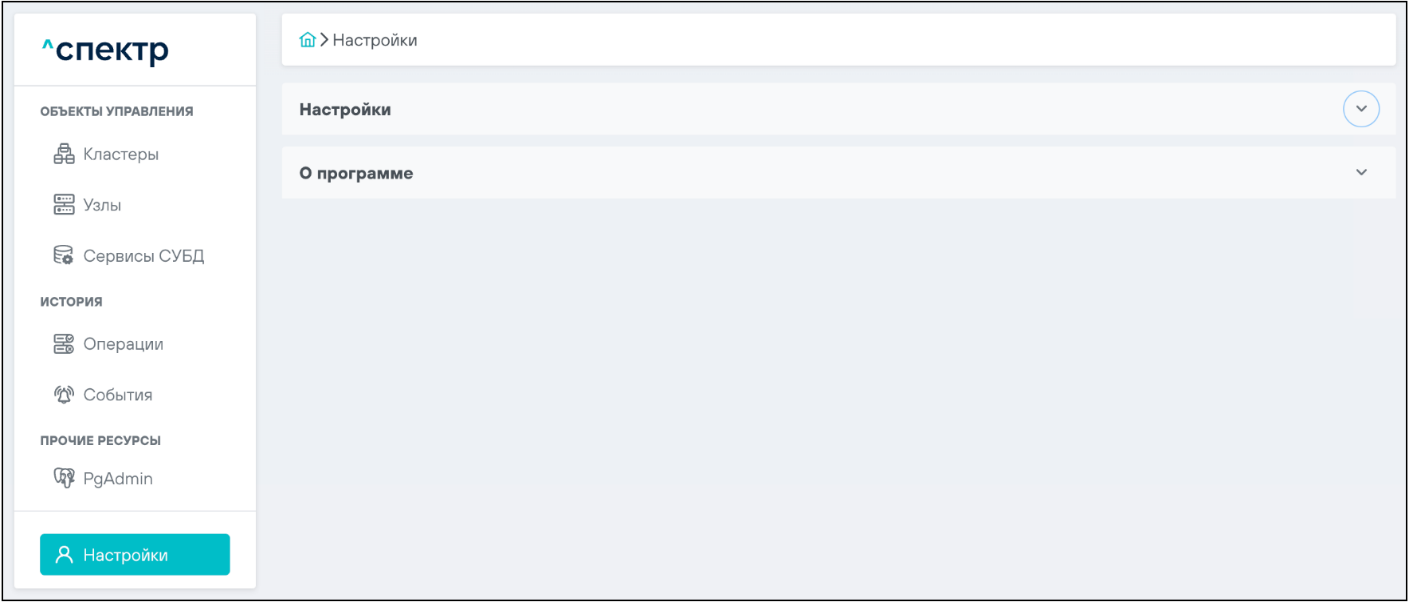This screenshot has width=1409, height=602.
Task: Click the Nodes (Узлы) server icon
Action: point(64,205)
